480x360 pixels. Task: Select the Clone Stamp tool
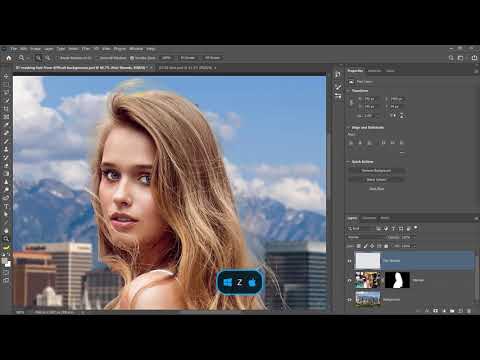[x=6, y=149]
